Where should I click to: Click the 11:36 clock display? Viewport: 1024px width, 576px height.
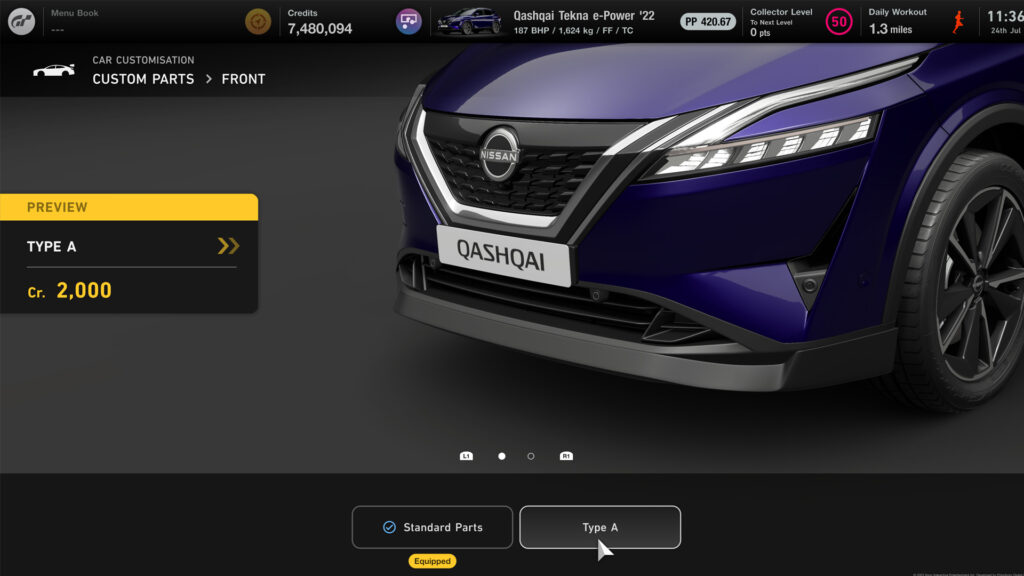point(1004,16)
